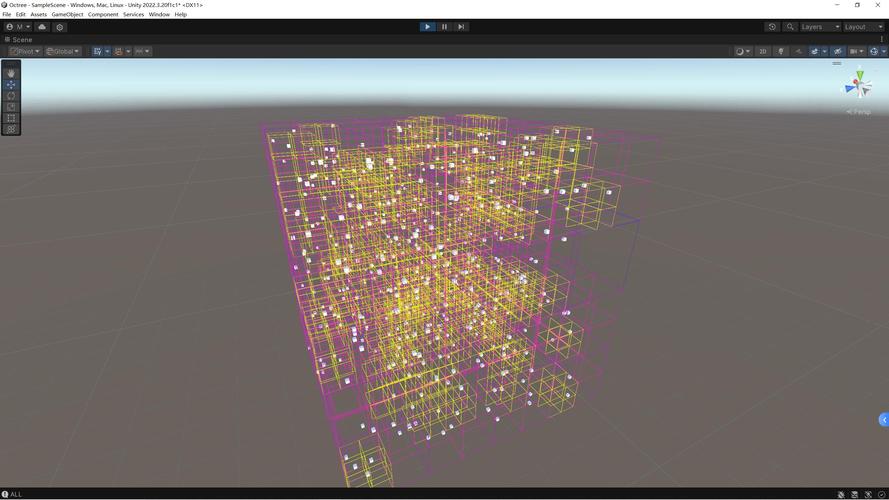Open the Assets menu
Screen dimensions: 889x500
coord(39,14)
